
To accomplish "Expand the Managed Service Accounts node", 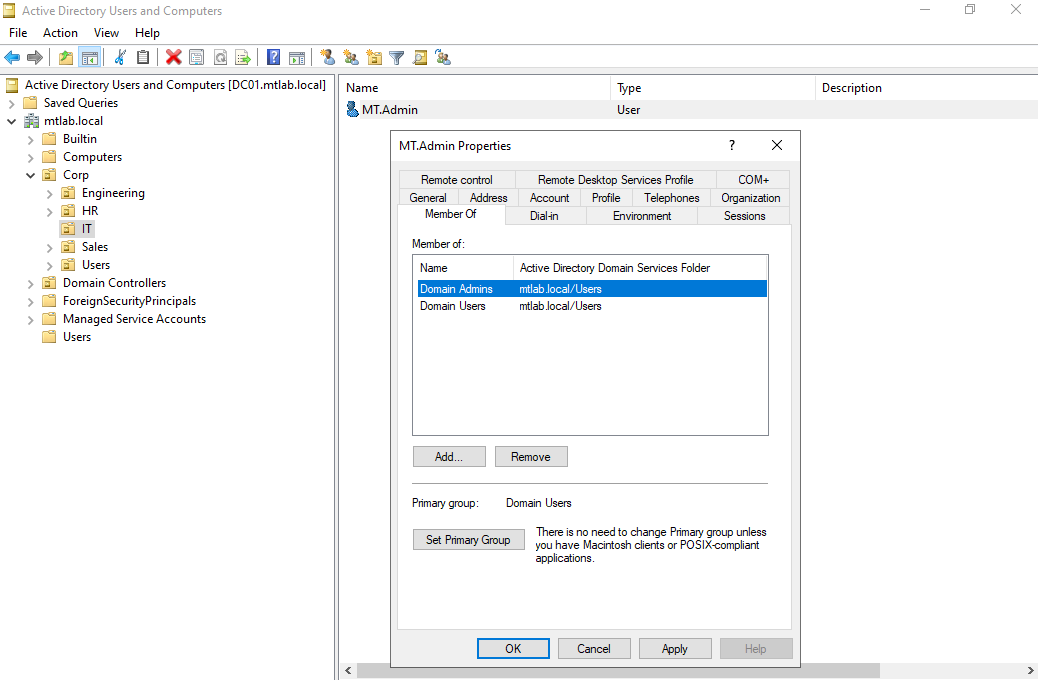I will click(x=30, y=319).
